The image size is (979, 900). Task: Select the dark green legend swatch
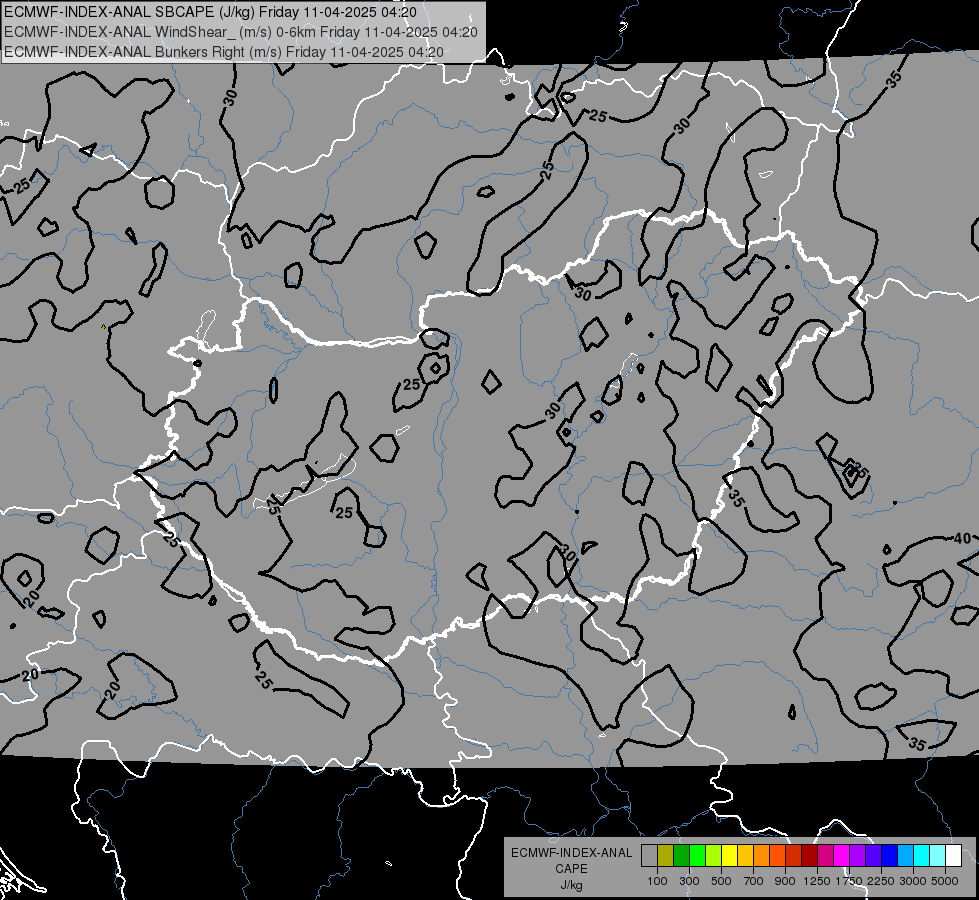682,856
